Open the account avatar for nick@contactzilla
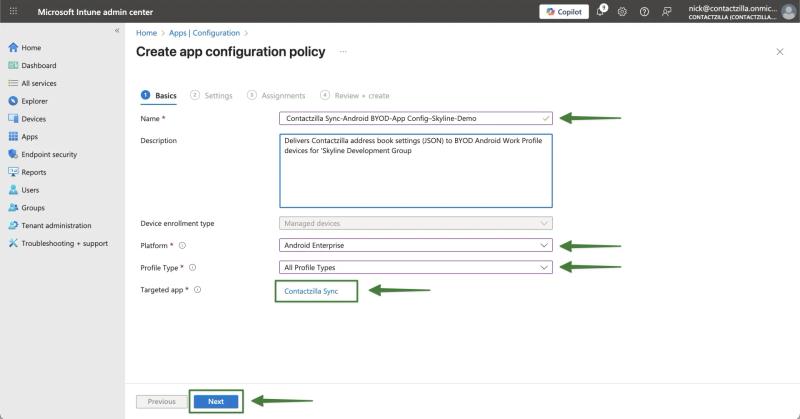Image resolution: width=800 pixels, height=419 pixels. pos(789,12)
